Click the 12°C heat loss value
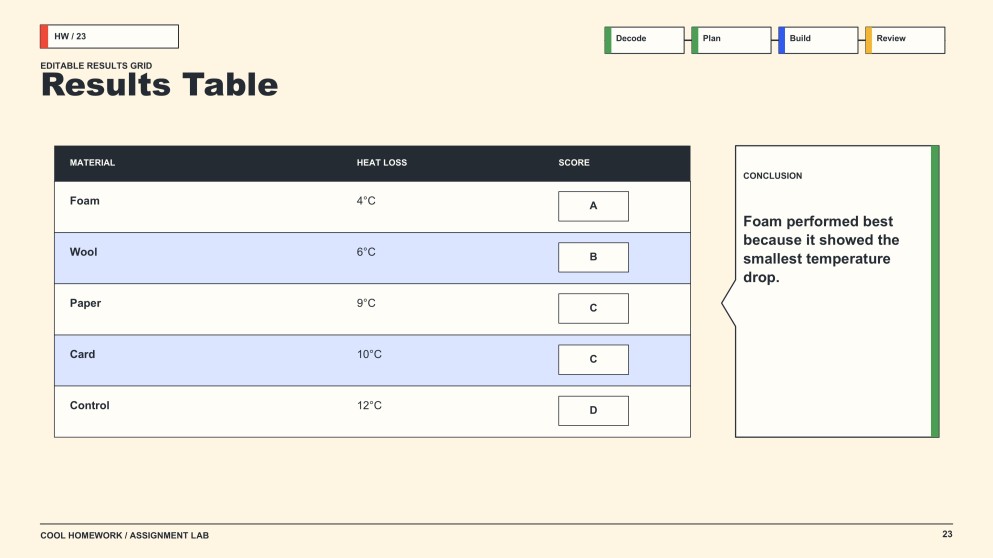The image size is (993, 558). (x=369, y=405)
